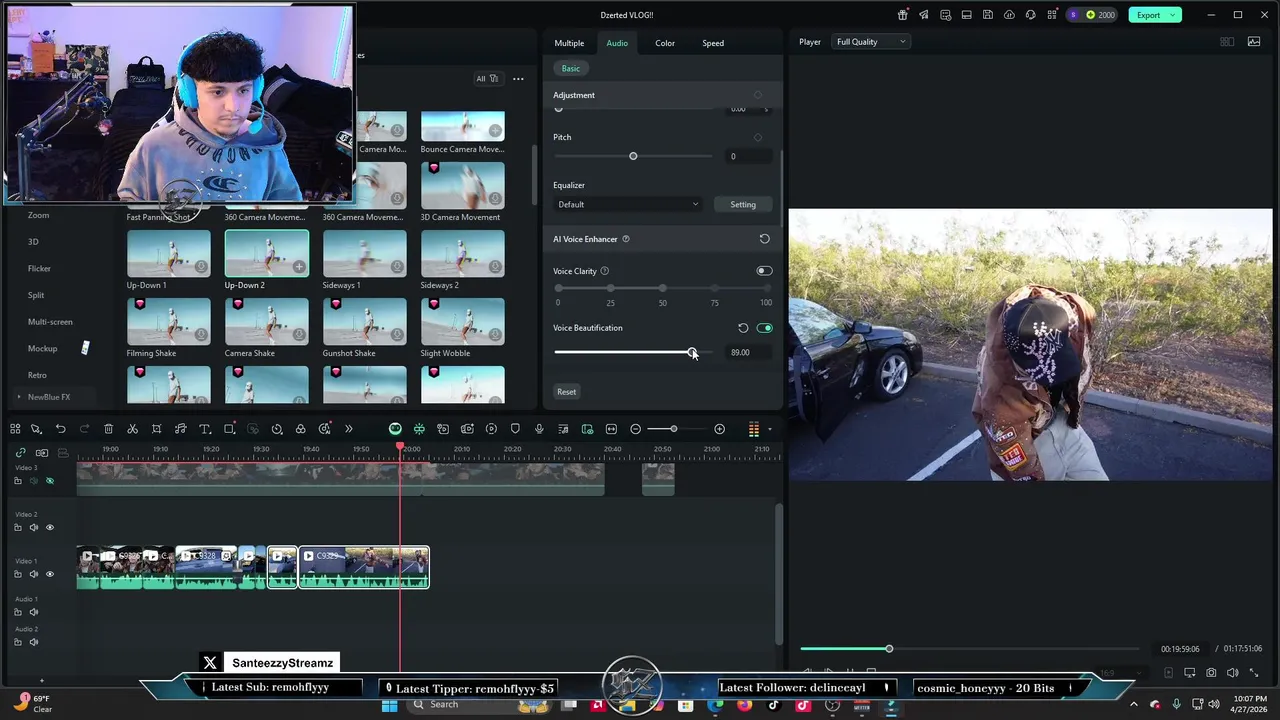The width and height of the screenshot is (1280, 720).
Task: Switch to the Audio tab
Action: 617,43
